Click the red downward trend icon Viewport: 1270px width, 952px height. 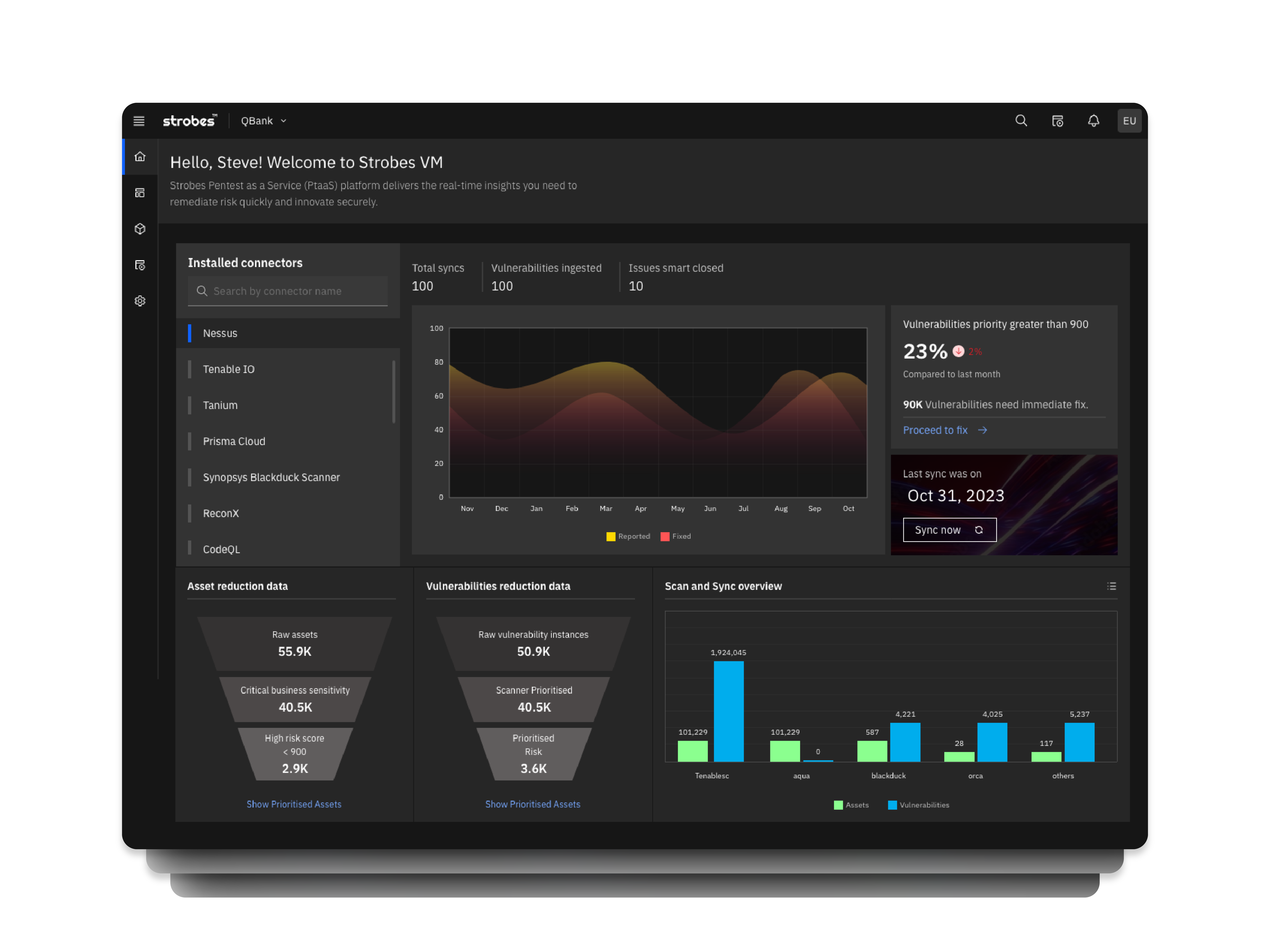coord(958,351)
